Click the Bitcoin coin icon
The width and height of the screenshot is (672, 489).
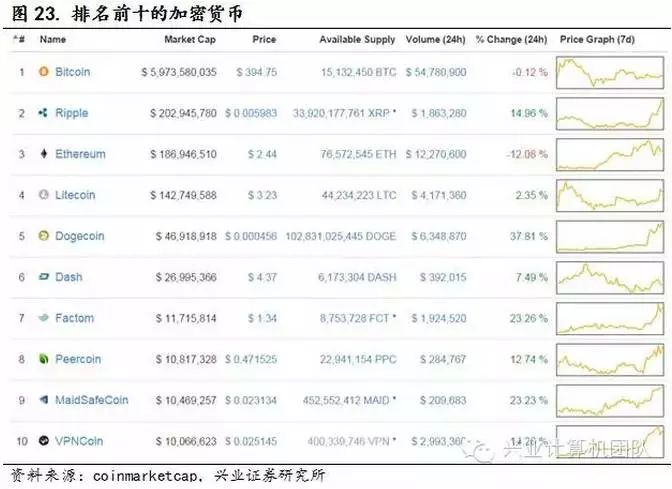pyautogui.click(x=44, y=72)
